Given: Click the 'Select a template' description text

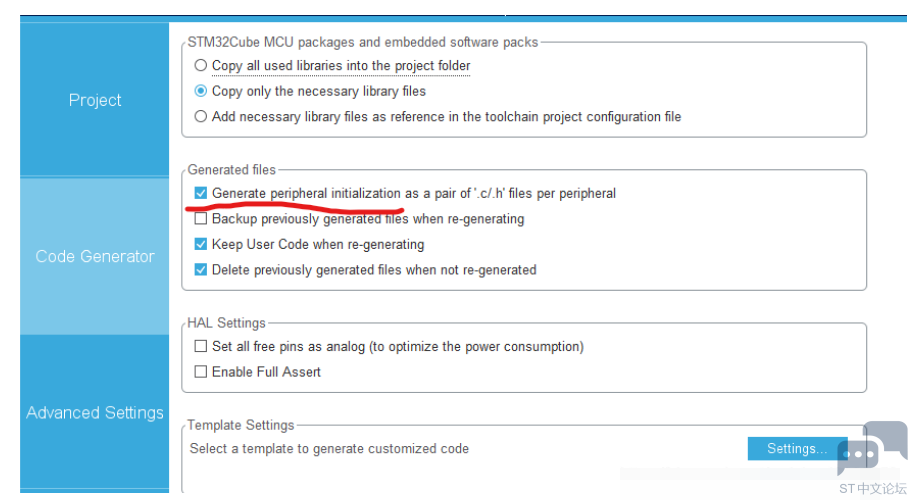Looking at the screenshot, I should pos(329,449).
